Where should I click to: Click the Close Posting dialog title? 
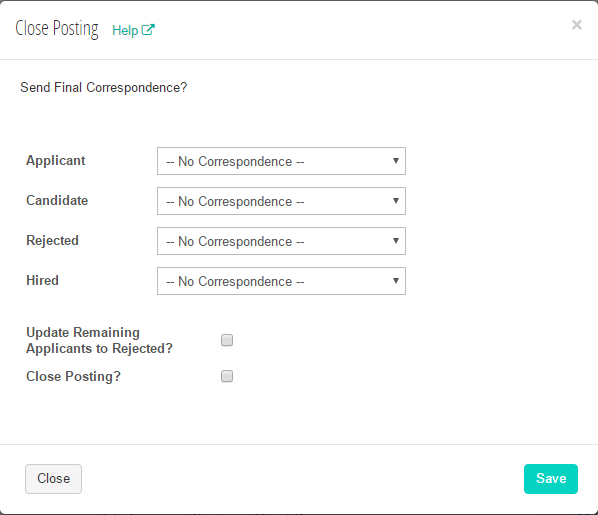point(57,29)
